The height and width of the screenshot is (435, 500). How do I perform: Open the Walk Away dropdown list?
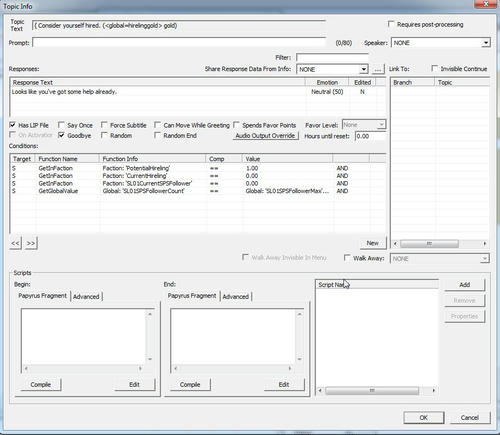click(x=485, y=259)
